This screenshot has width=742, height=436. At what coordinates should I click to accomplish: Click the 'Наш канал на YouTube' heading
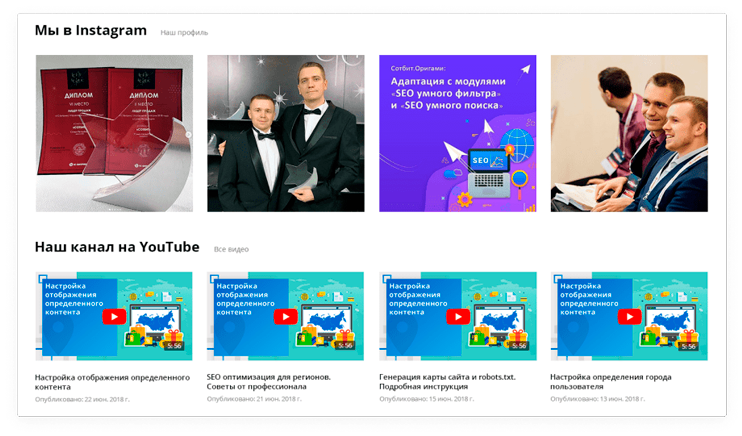(x=117, y=247)
